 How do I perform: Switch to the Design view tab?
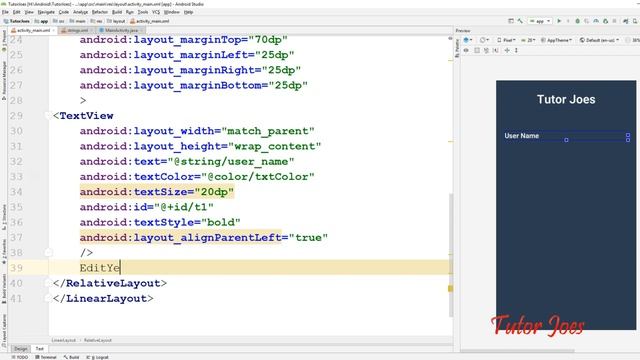click(x=20, y=349)
